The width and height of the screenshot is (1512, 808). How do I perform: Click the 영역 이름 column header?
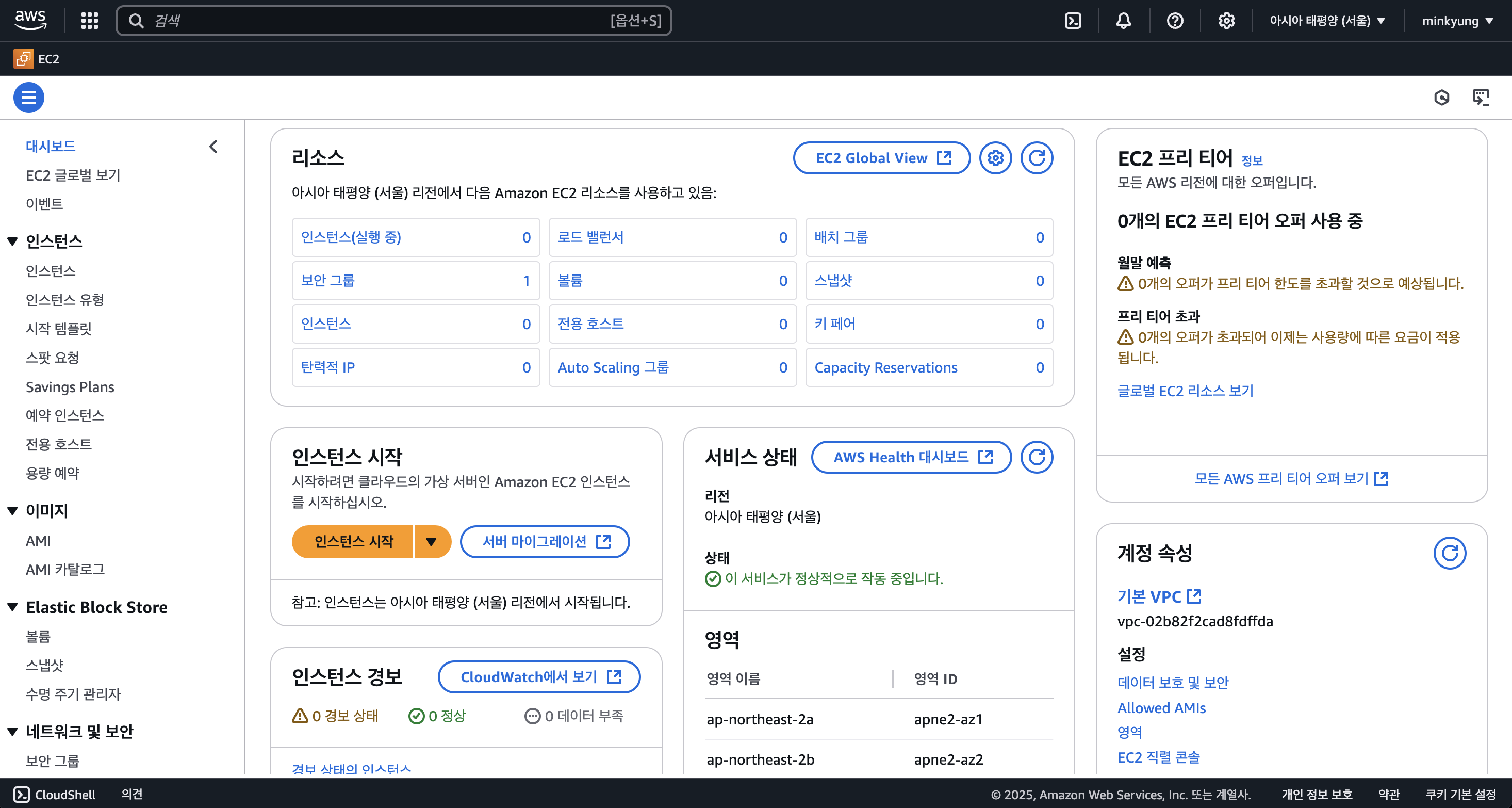(733, 679)
